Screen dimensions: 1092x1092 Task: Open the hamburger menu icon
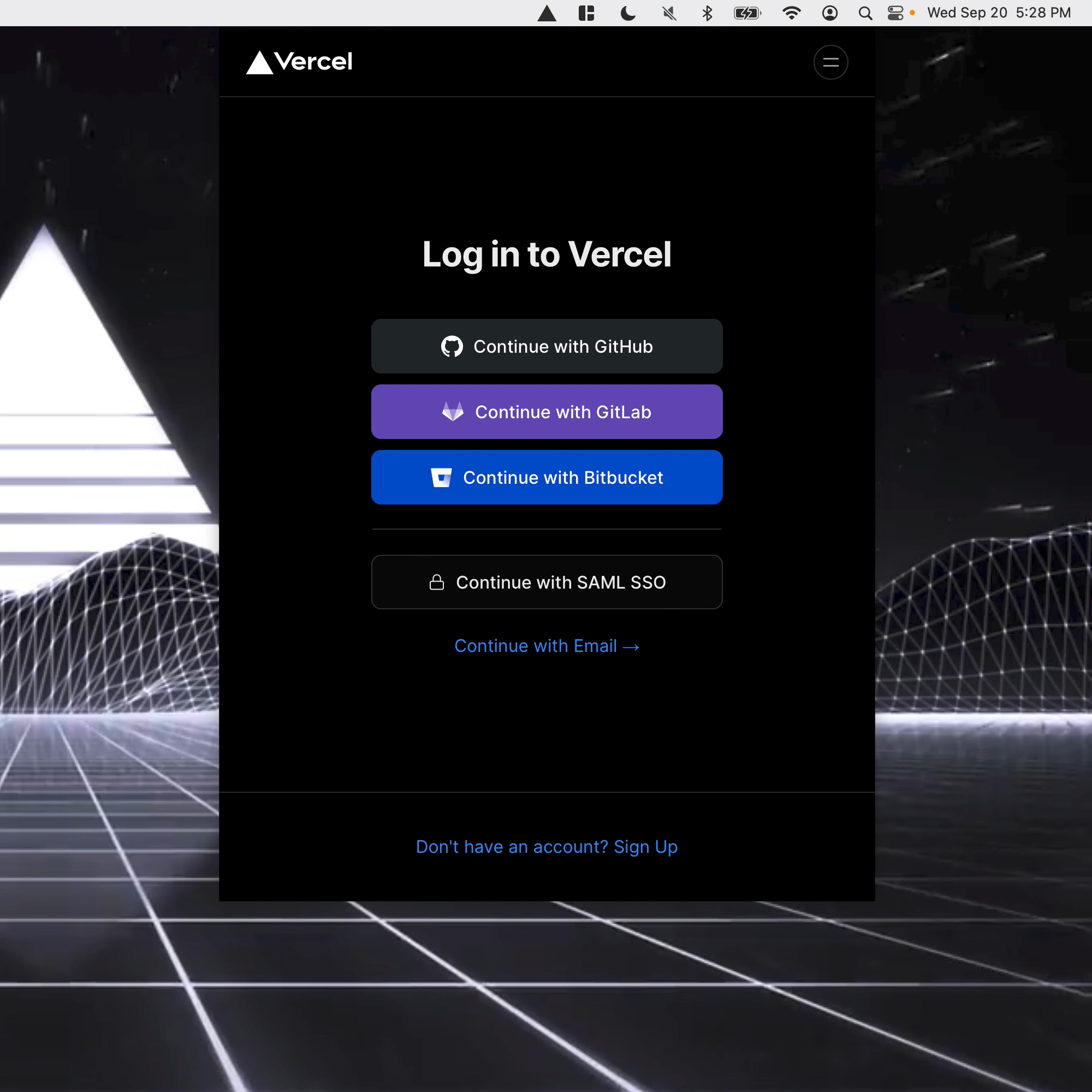(x=830, y=62)
